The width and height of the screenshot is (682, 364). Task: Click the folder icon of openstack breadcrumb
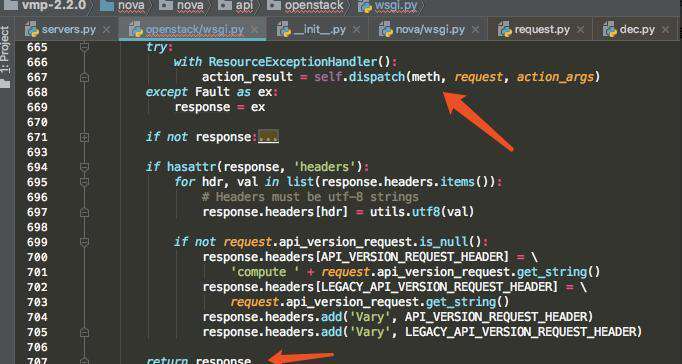[x=274, y=6]
